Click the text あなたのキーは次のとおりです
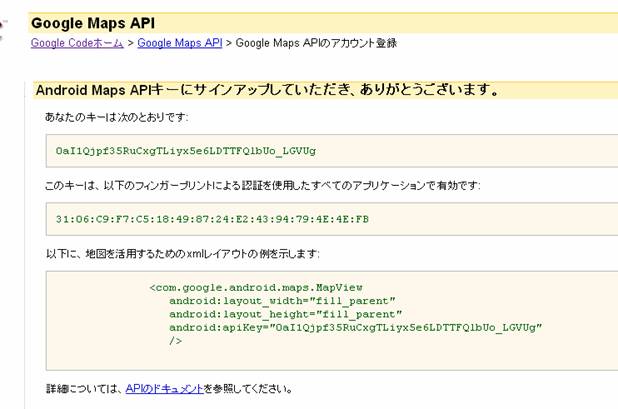The width and height of the screenshot is (618, 409). 116,117
